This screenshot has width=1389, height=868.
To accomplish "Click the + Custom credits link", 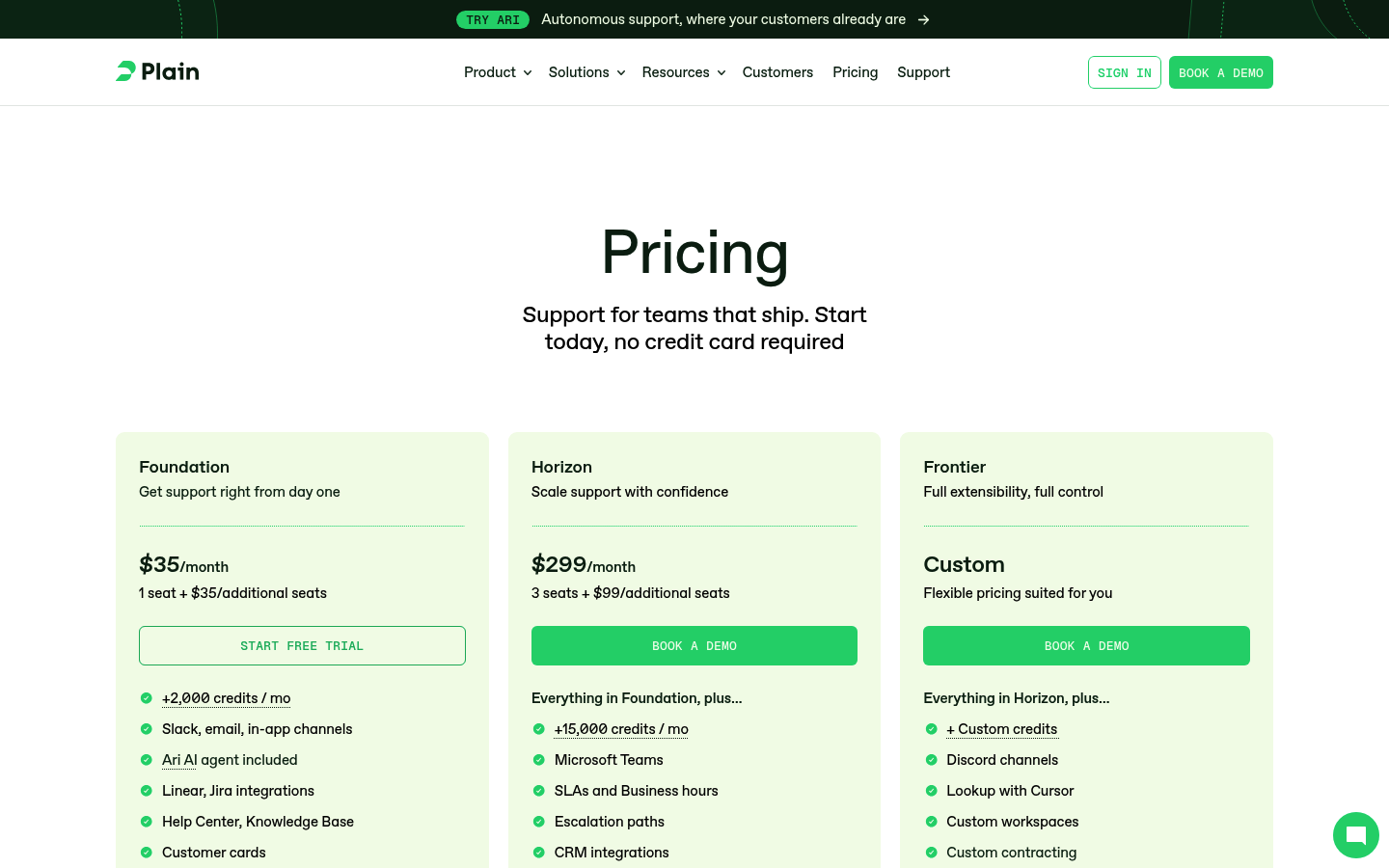I will [x=1001, y=729].
